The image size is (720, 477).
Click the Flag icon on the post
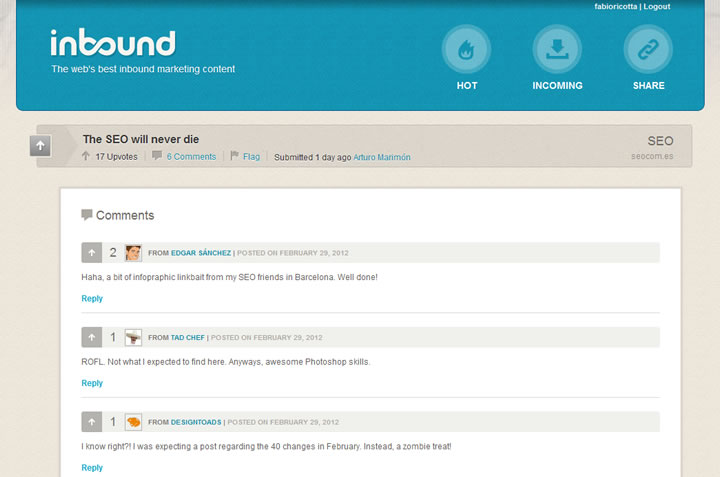tap(235, 156)
